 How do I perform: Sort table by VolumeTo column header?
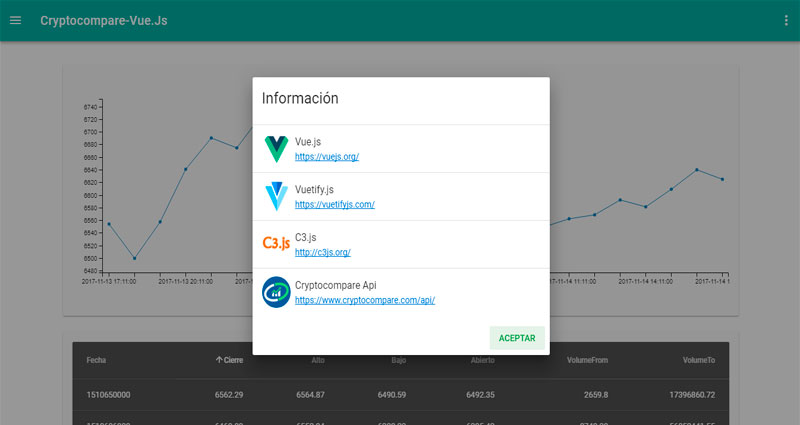699,360
